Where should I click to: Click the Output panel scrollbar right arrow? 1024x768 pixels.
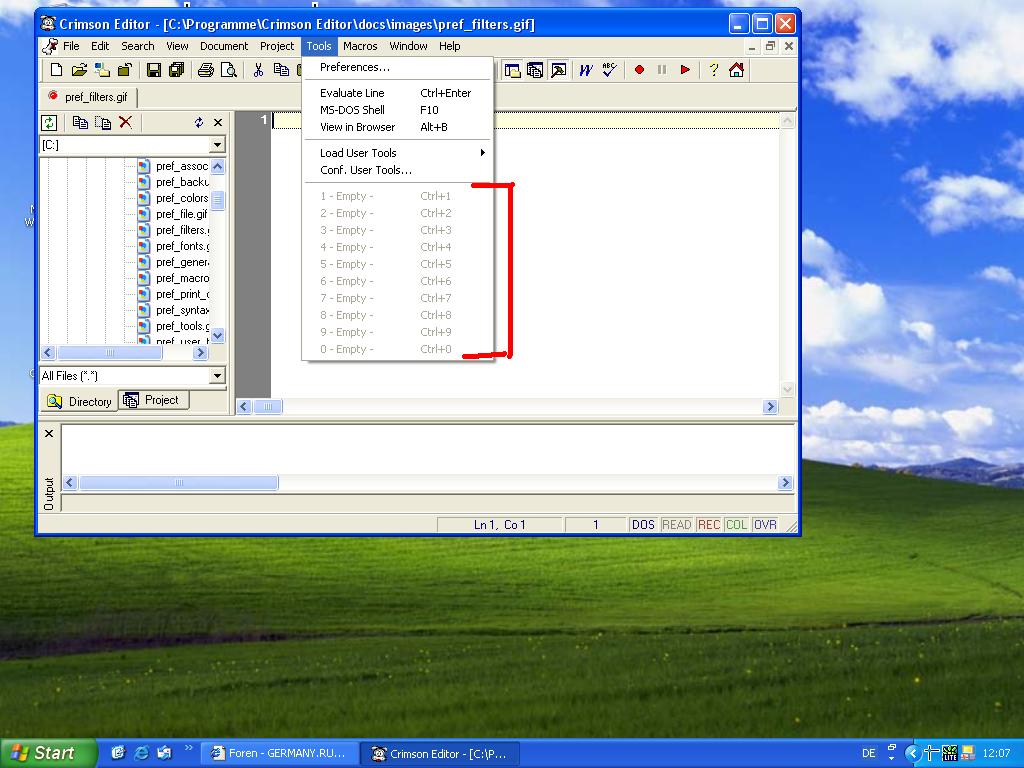tap(785, 483)
